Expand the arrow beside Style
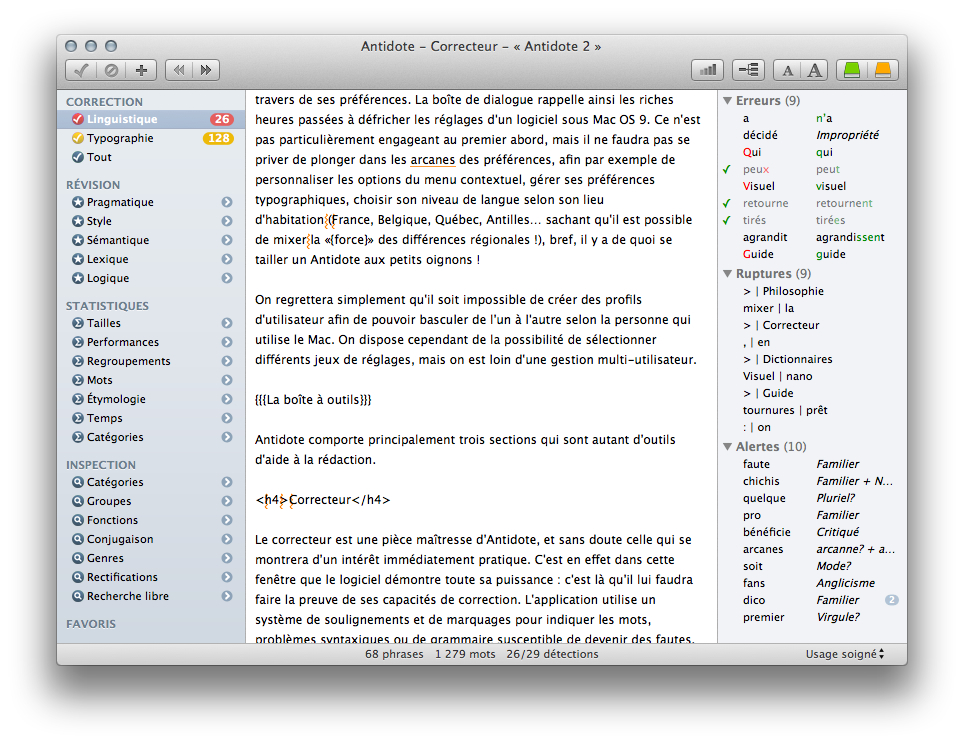 click(227, 221)
